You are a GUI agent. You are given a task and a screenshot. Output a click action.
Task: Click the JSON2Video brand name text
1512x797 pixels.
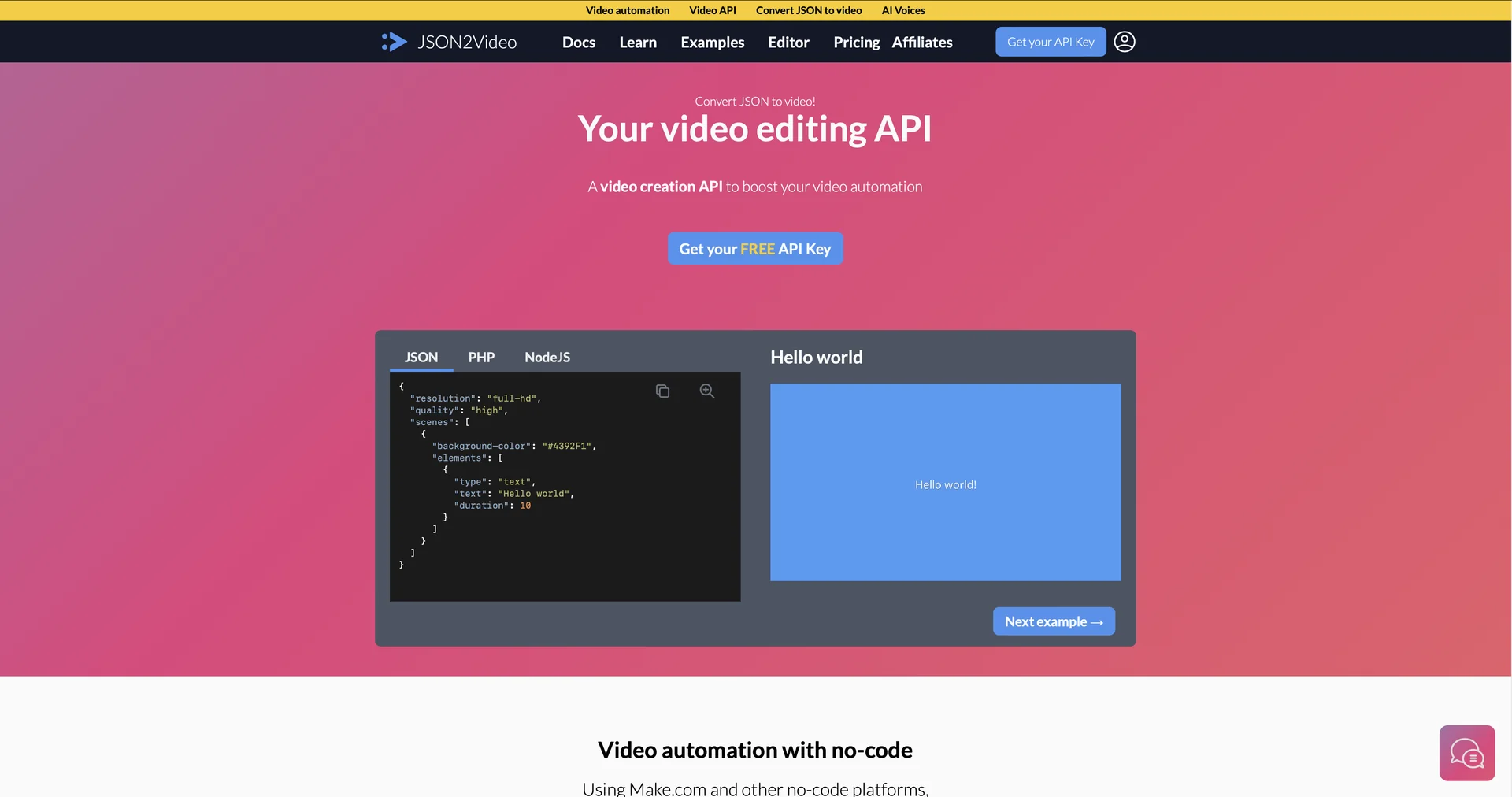467,43
